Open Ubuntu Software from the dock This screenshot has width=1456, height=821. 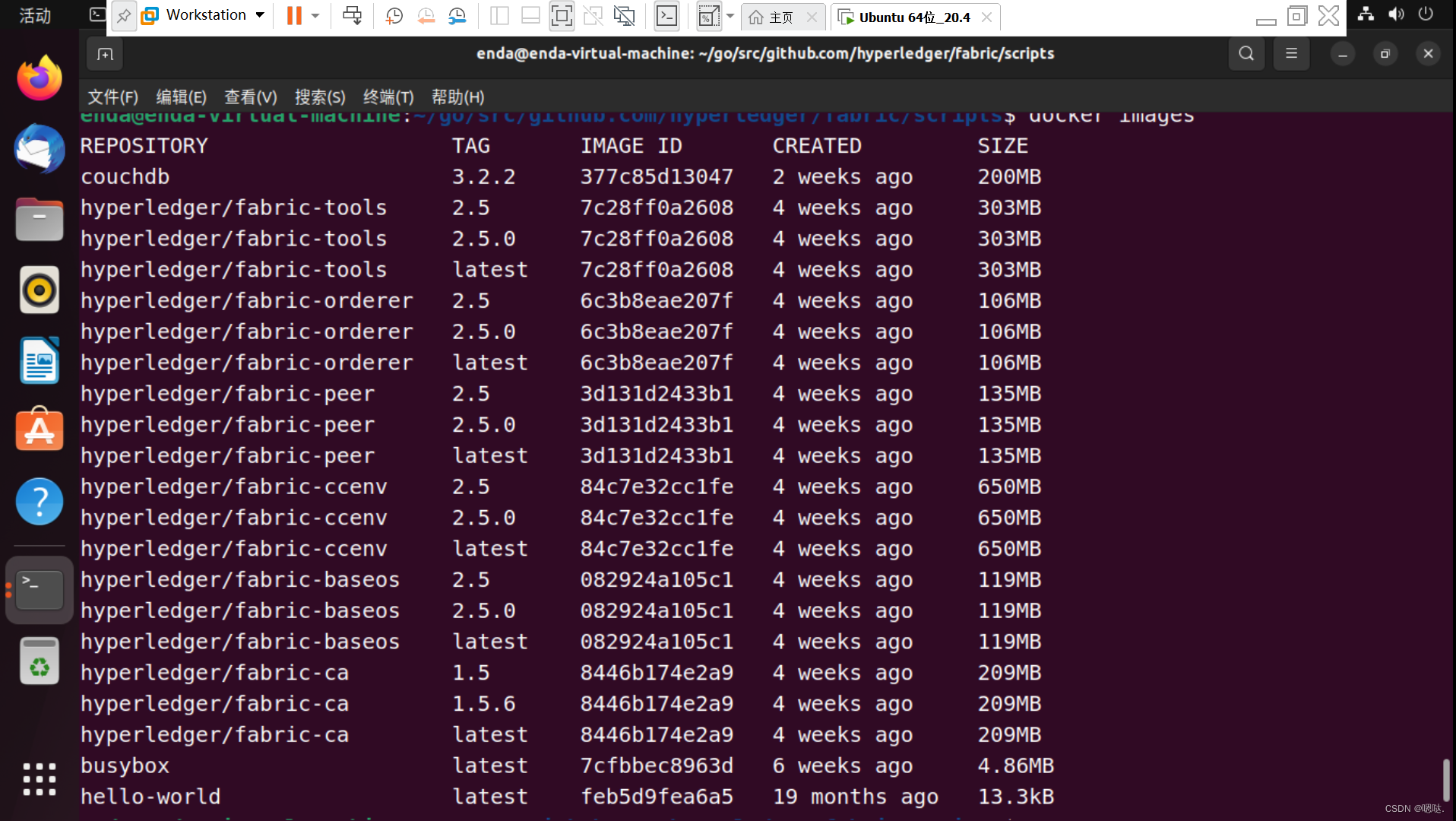tap(40, 430)
